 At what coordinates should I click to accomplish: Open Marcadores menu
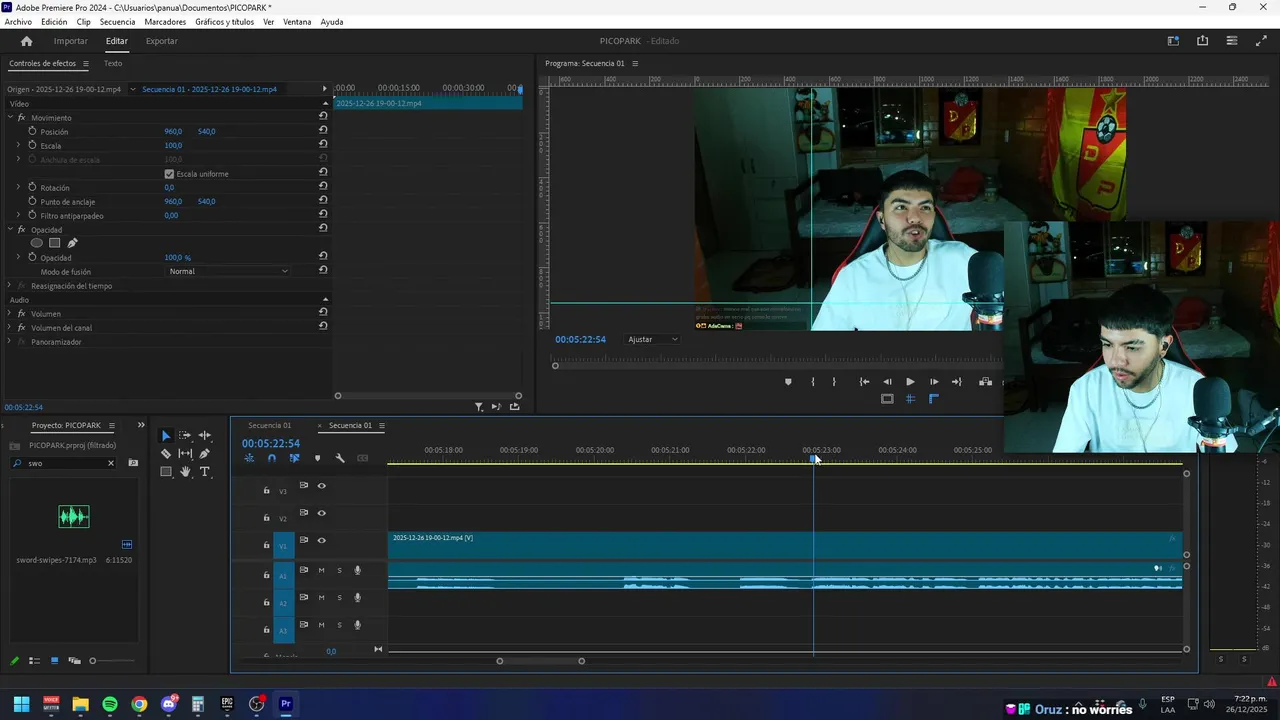(165, 22)
